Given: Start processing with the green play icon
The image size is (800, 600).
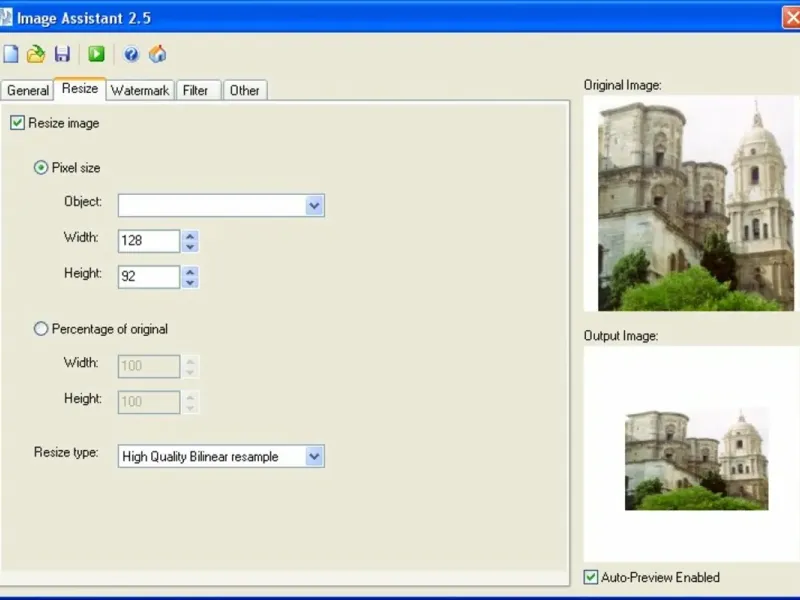Looking at the screenshot, I should coord(96,54).
